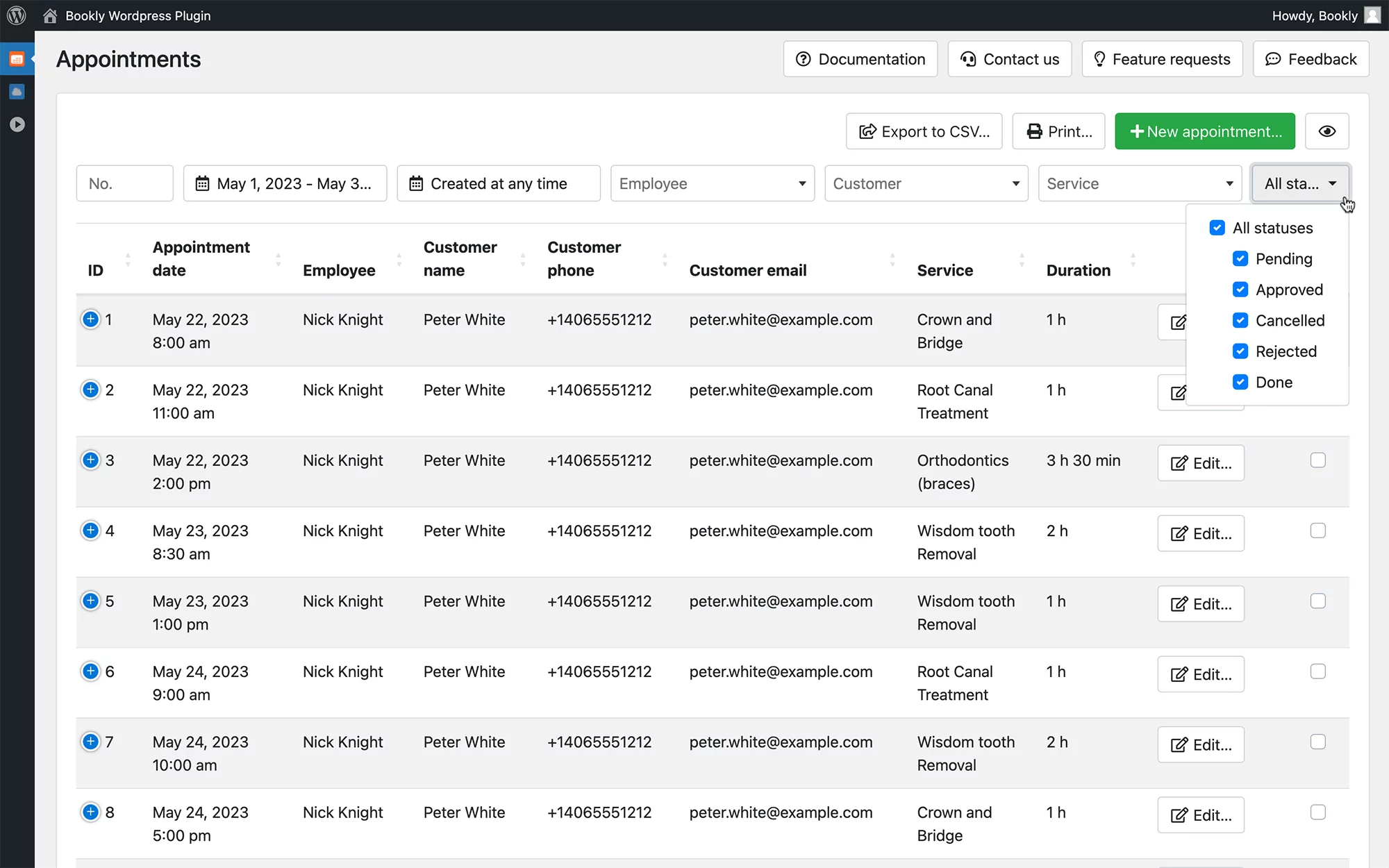
Task: Sort by Customer email column arrows
Action: click(892, 260)
